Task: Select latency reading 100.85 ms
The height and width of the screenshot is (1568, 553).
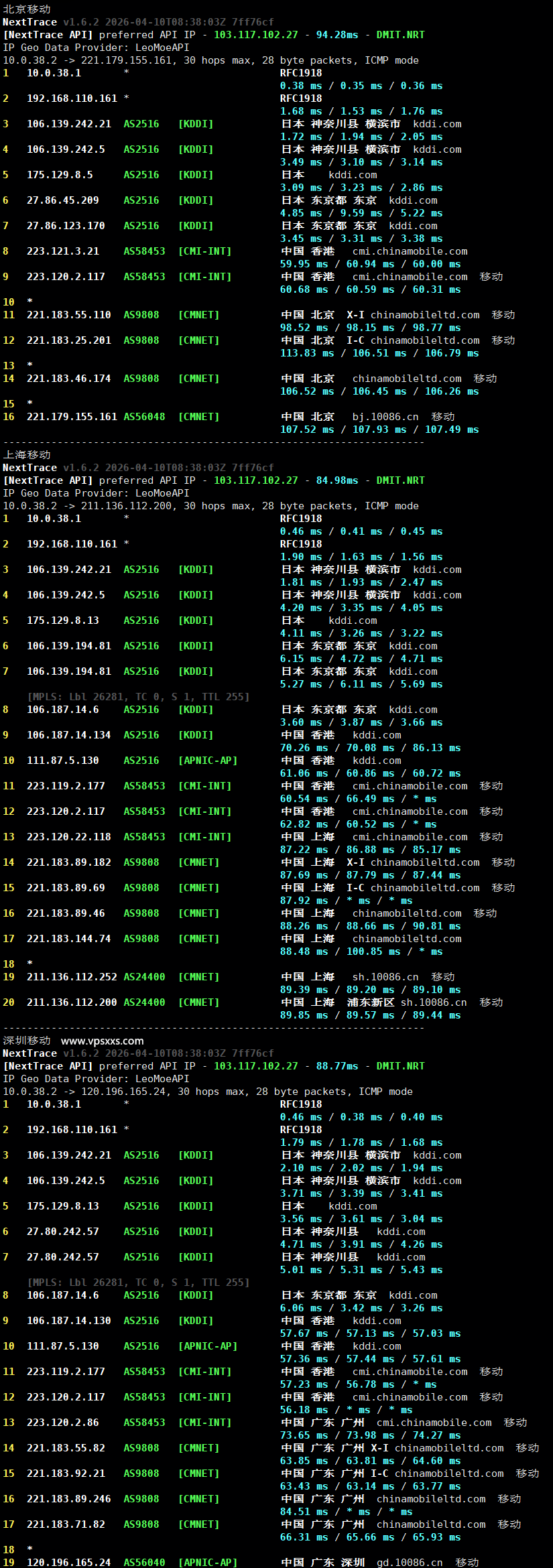Action: coord(373,952)
